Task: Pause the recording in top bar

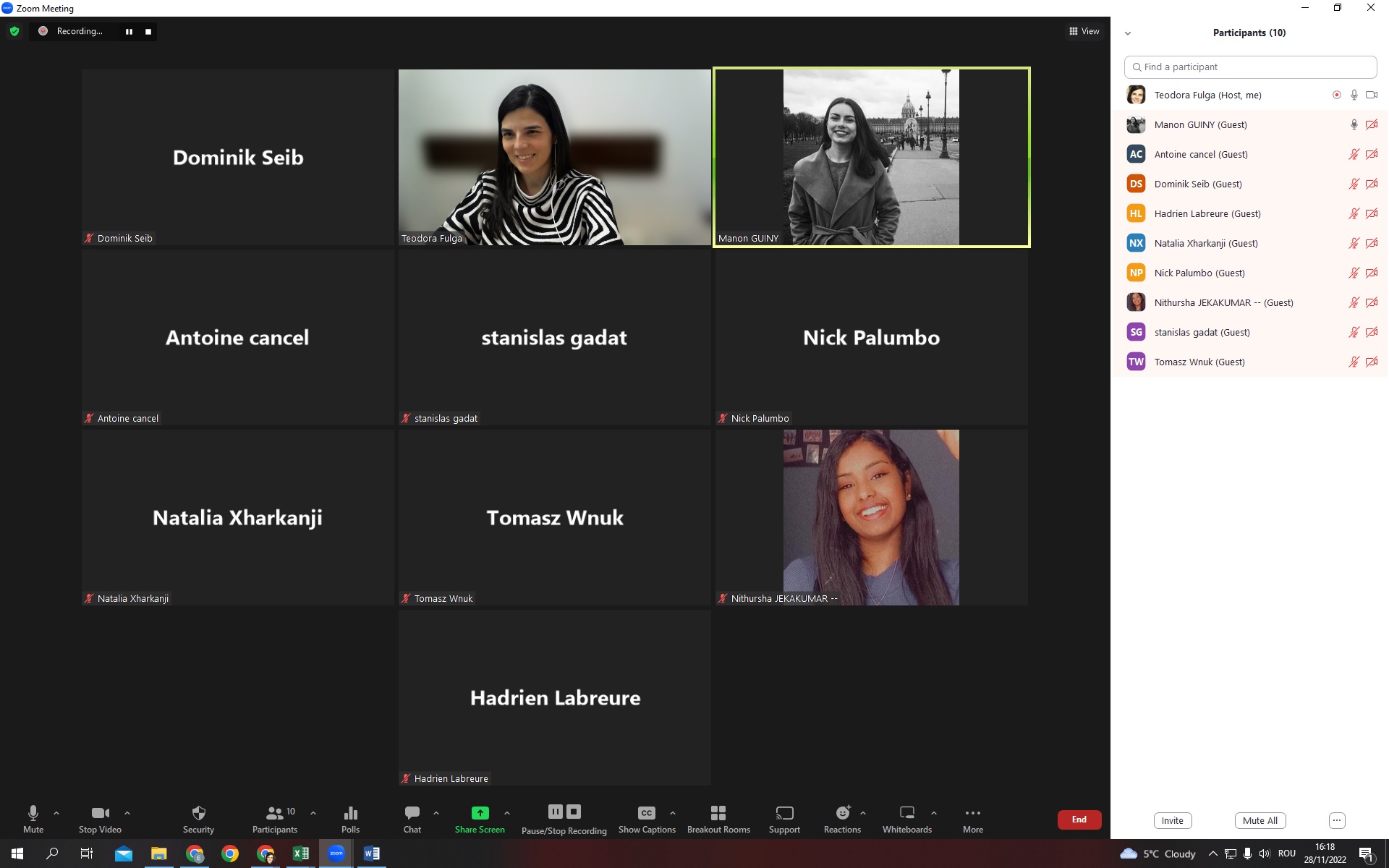Action: tap(129, 31)
